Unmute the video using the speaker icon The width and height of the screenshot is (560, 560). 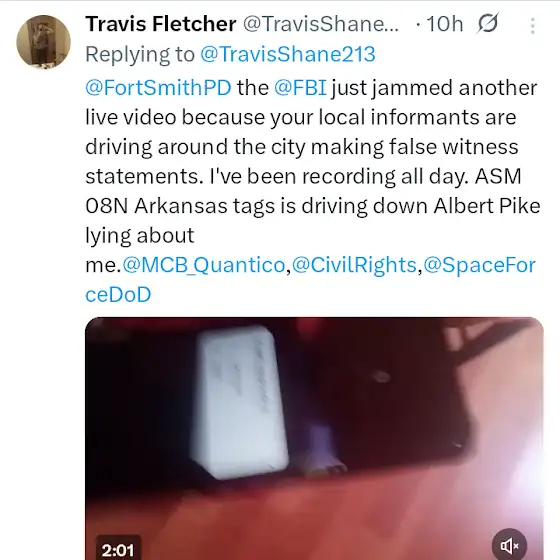pos(509,545)
